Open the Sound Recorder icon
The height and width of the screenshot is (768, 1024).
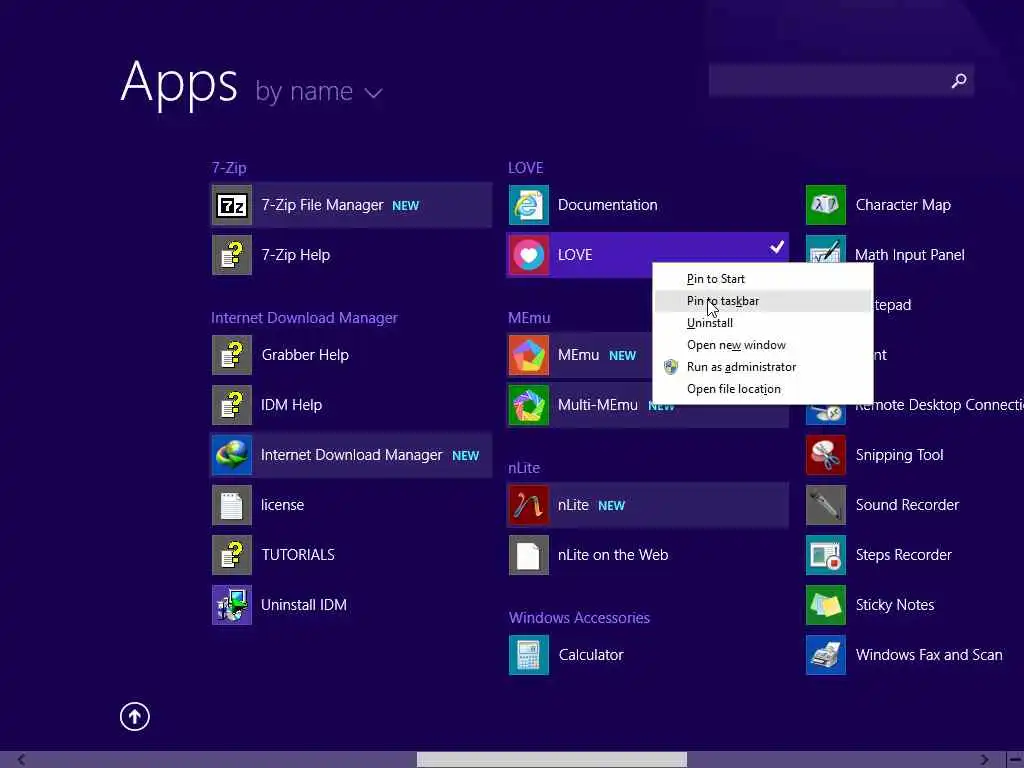[825, 505]
